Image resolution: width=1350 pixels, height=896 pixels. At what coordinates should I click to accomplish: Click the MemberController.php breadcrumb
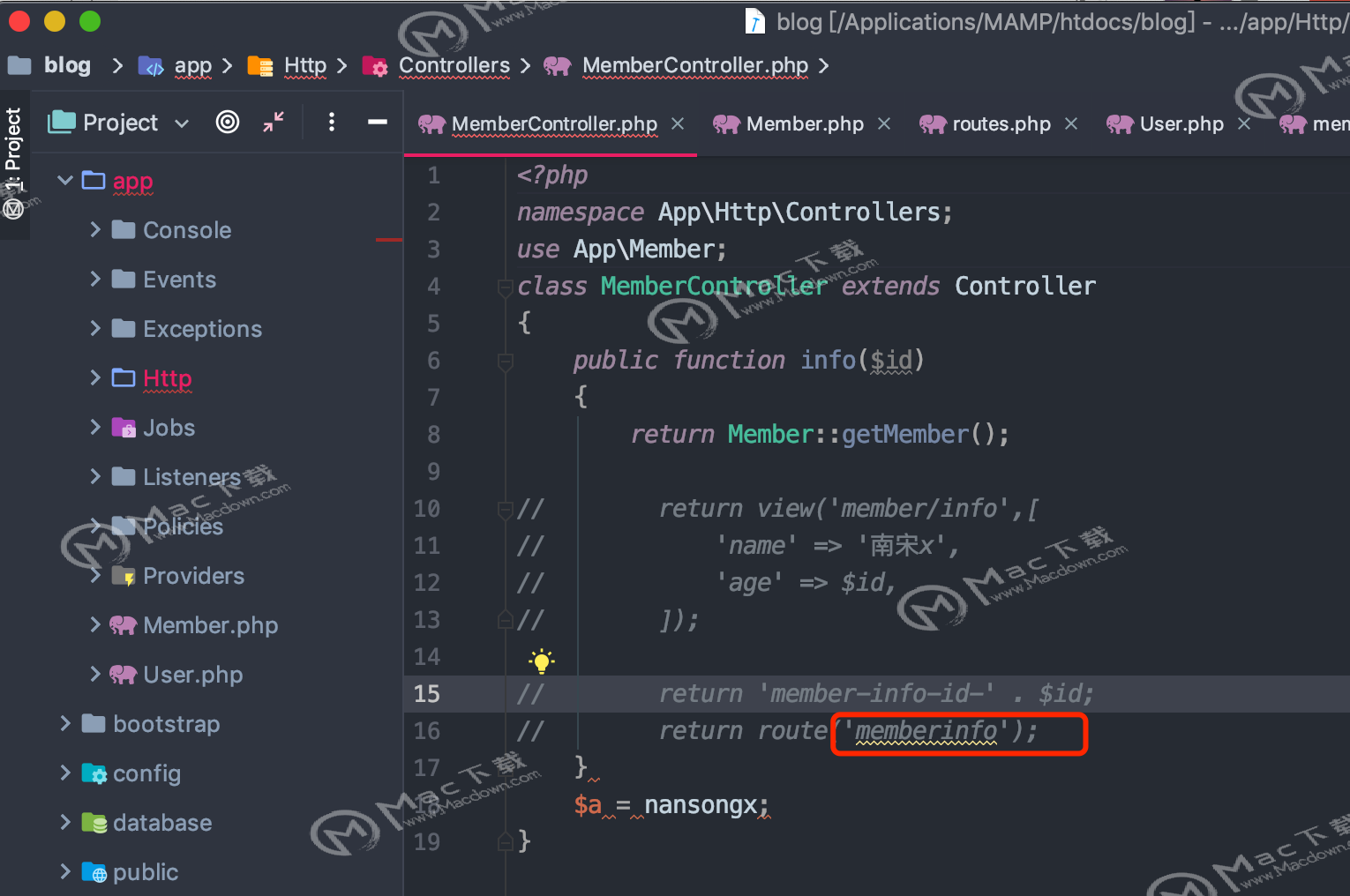pyautogui.click(x=695, y=65)
